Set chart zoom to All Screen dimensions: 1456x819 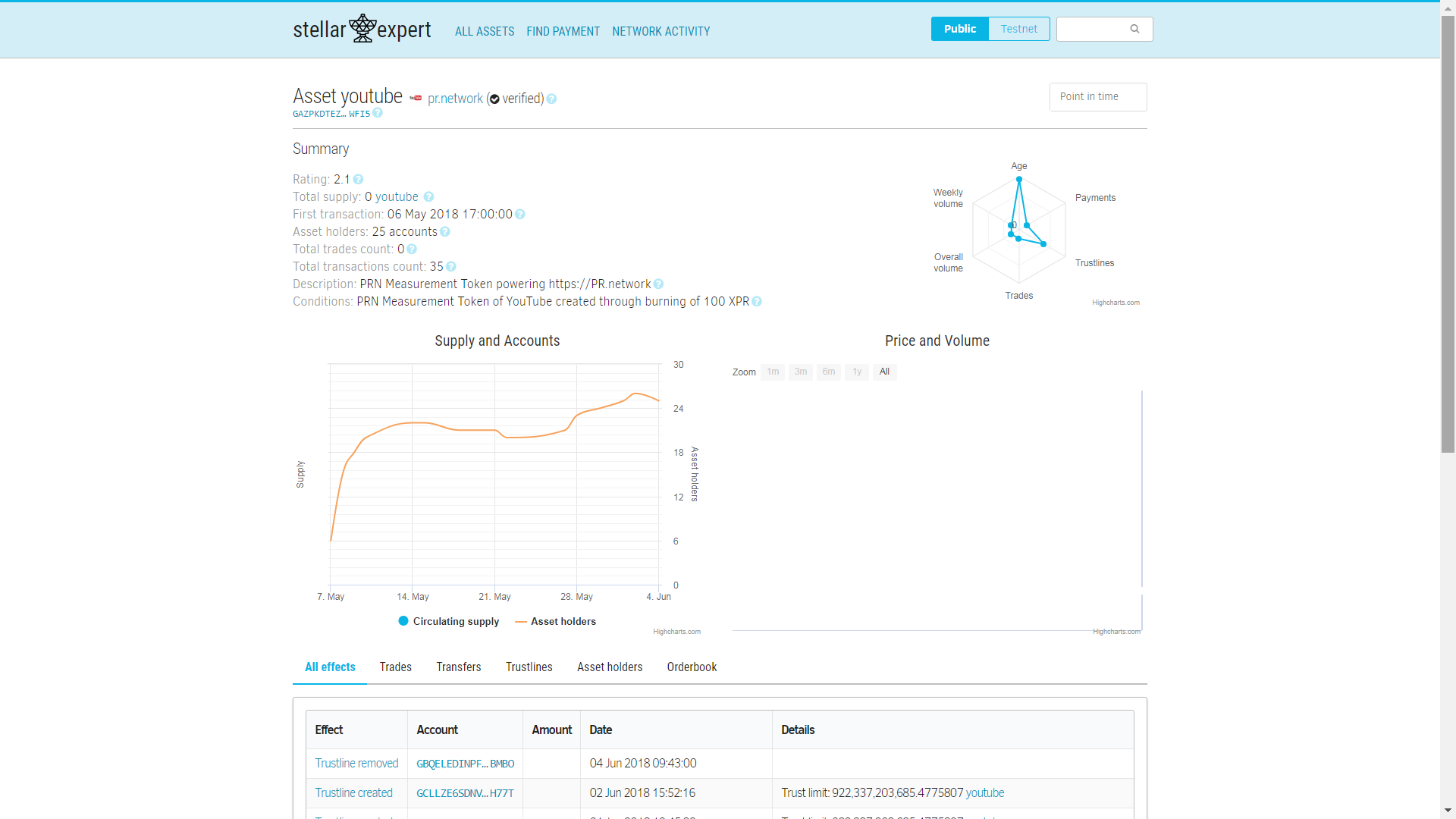pyautogui.click(x=884, y=372)
